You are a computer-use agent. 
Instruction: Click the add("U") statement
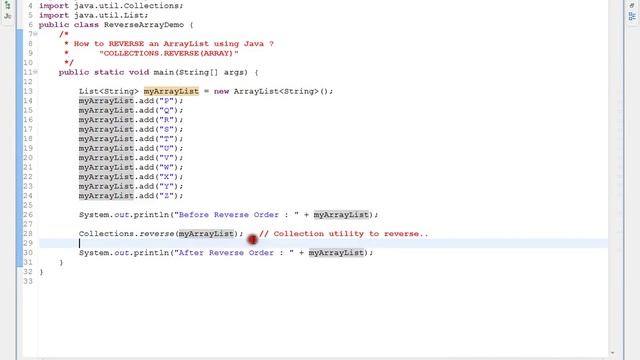pyautogui.click(x=131, y=148)
